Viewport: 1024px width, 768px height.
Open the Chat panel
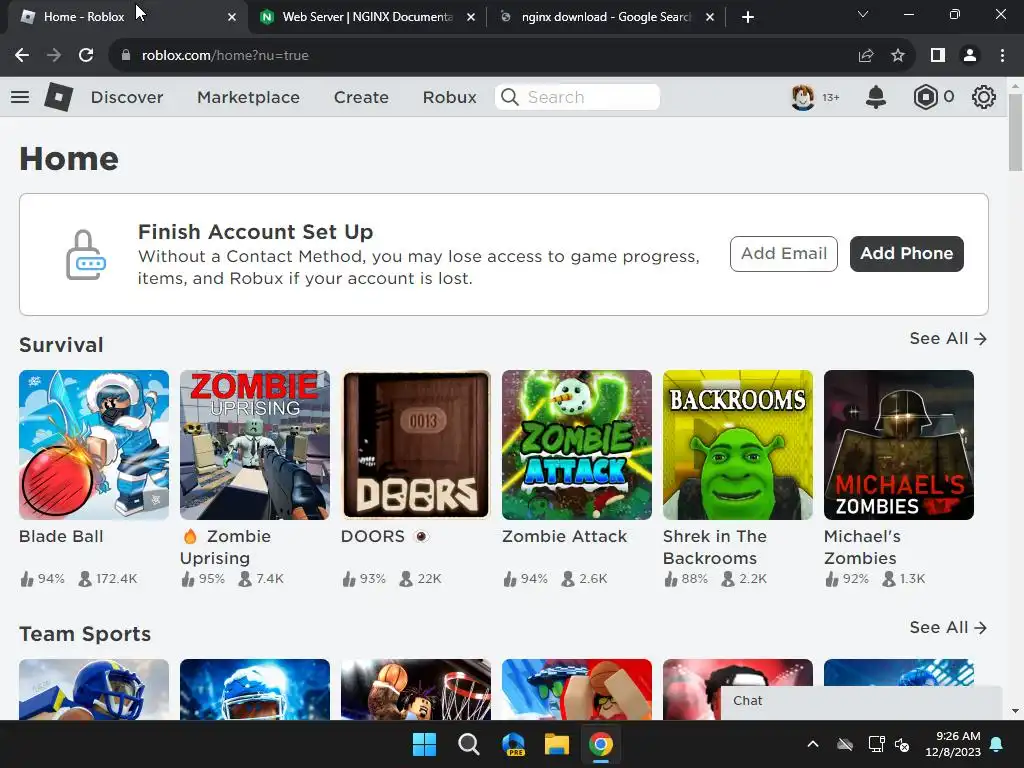(x=861, y=702)
